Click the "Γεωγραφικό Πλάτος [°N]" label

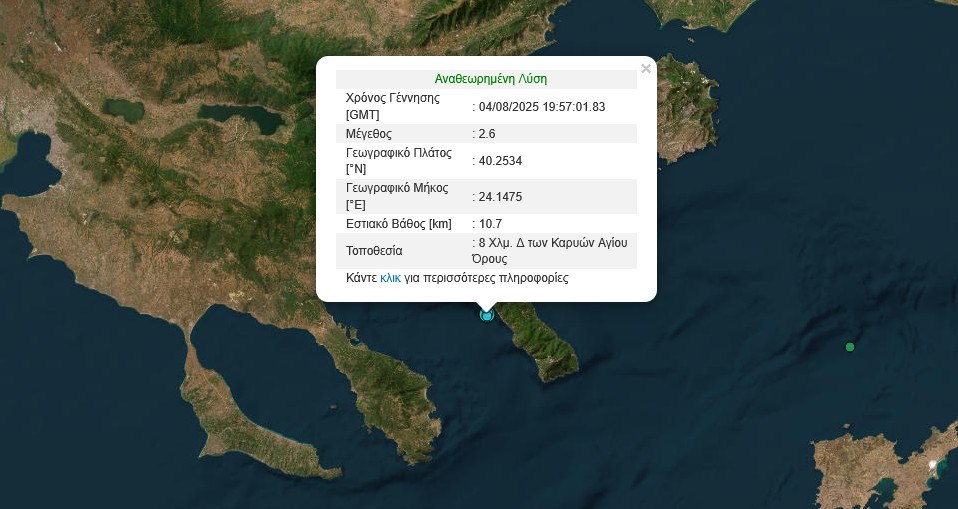[398, 161]
